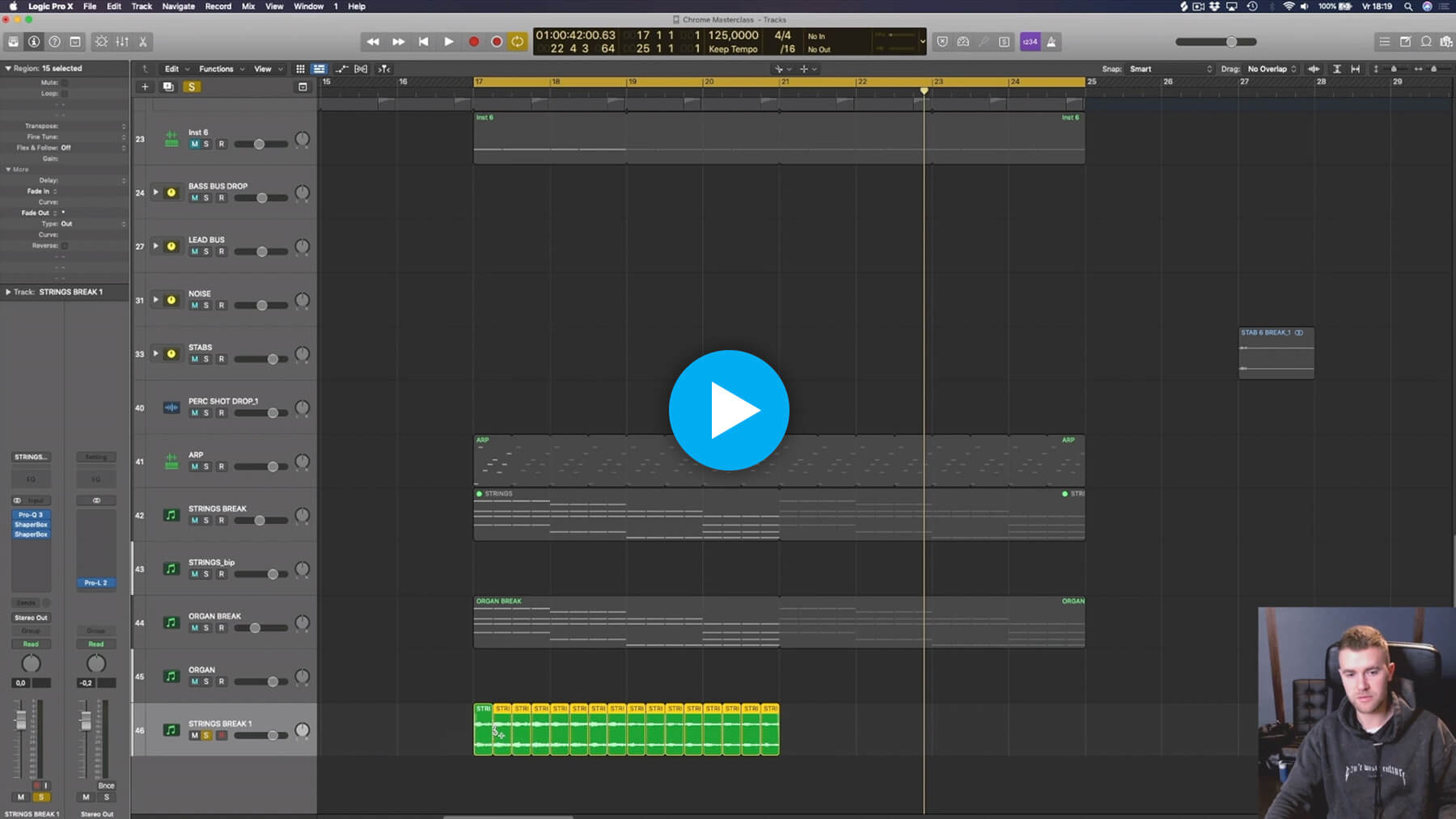Select the STAB 6 BREAK_1 region
The width and height of the screenshot is (1456, 819).
click(1276, 353)
